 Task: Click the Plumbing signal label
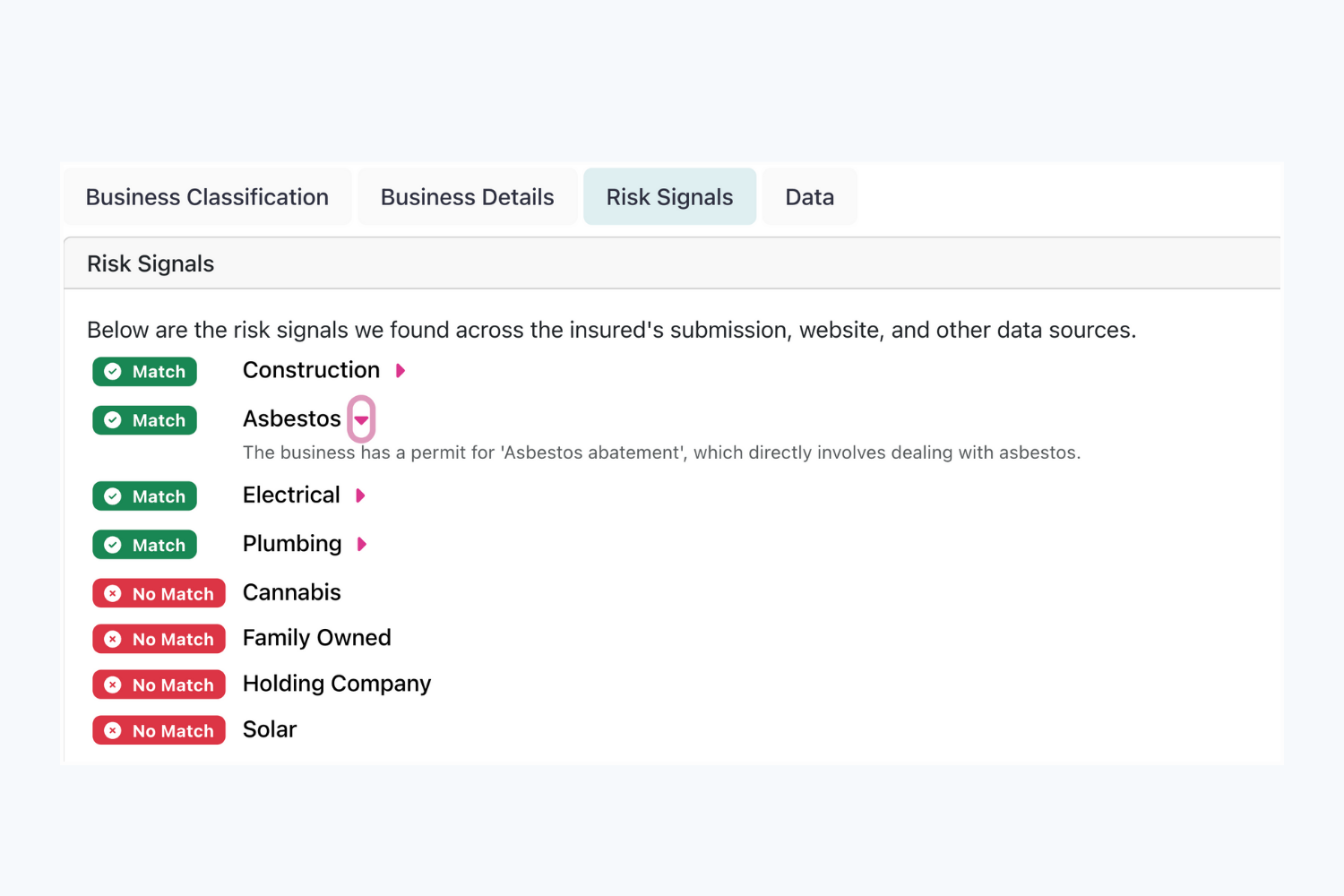point(292,544)
